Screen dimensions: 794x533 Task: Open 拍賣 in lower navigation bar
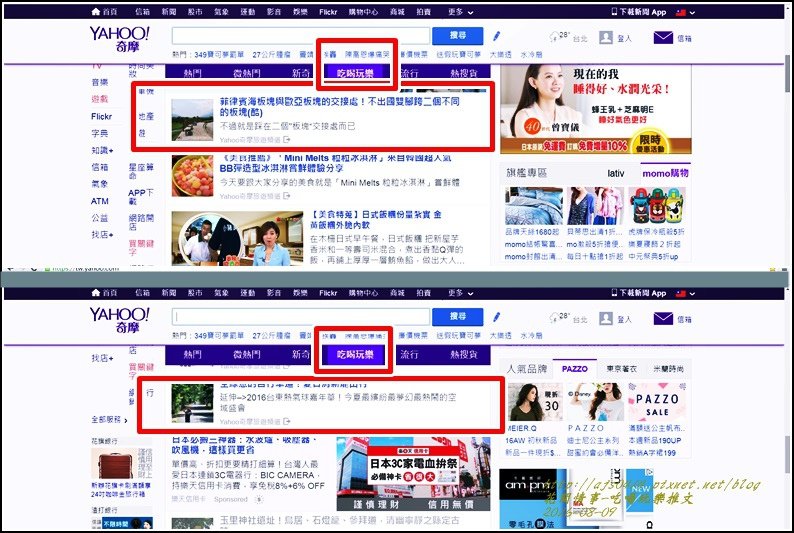(x=424, y=293)
